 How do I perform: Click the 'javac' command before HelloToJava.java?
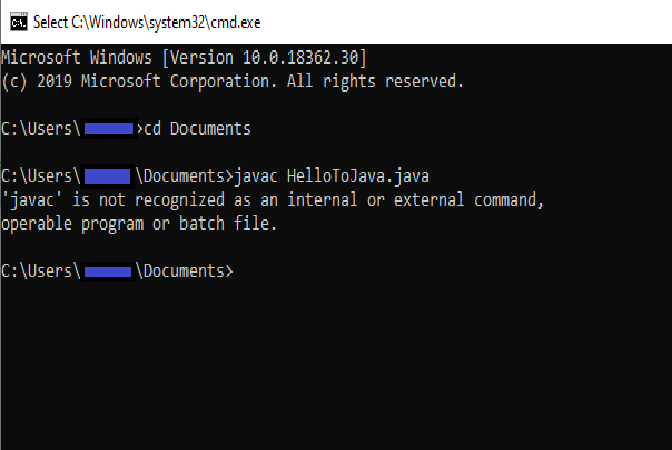pos(256,176)
